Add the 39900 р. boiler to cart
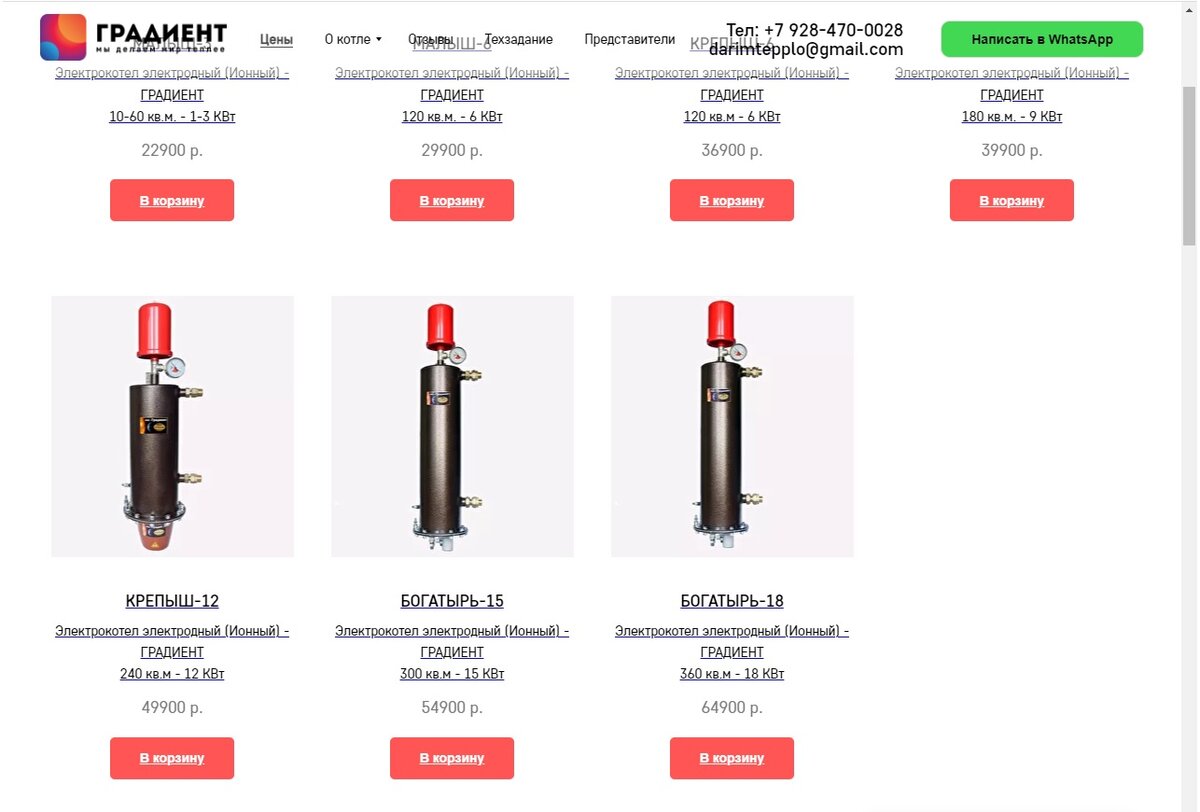Image resolution: width=1200 pixels, height=812 pixels. coord(1012,200)
